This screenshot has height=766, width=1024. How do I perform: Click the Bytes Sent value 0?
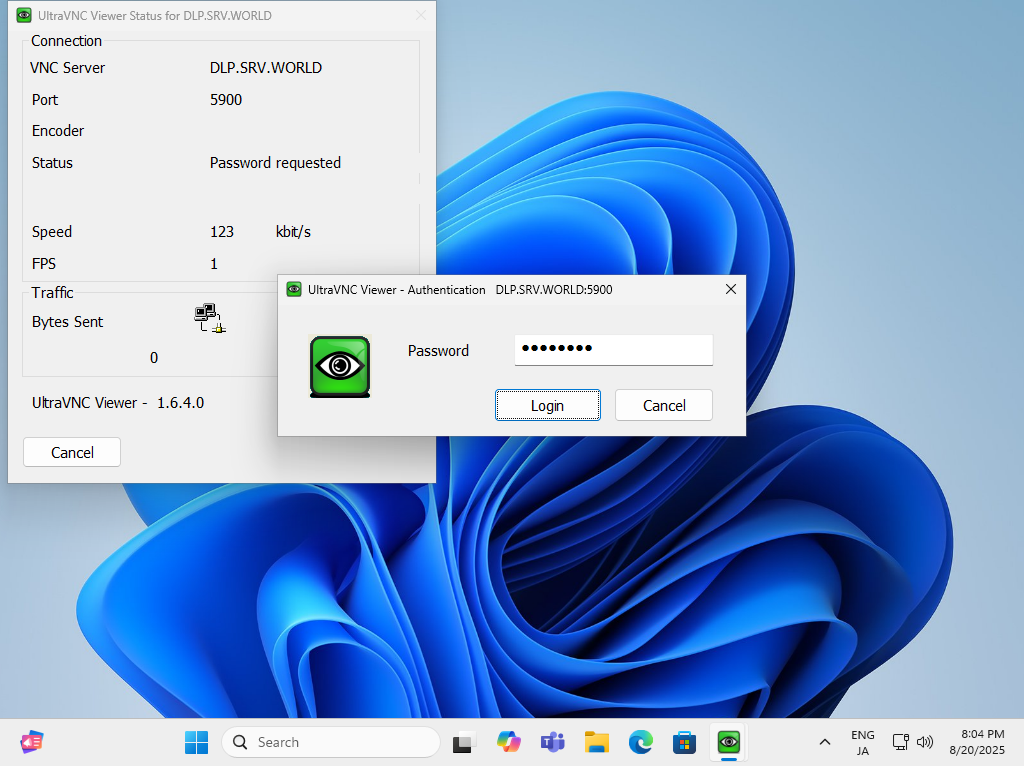click(154, 358)
